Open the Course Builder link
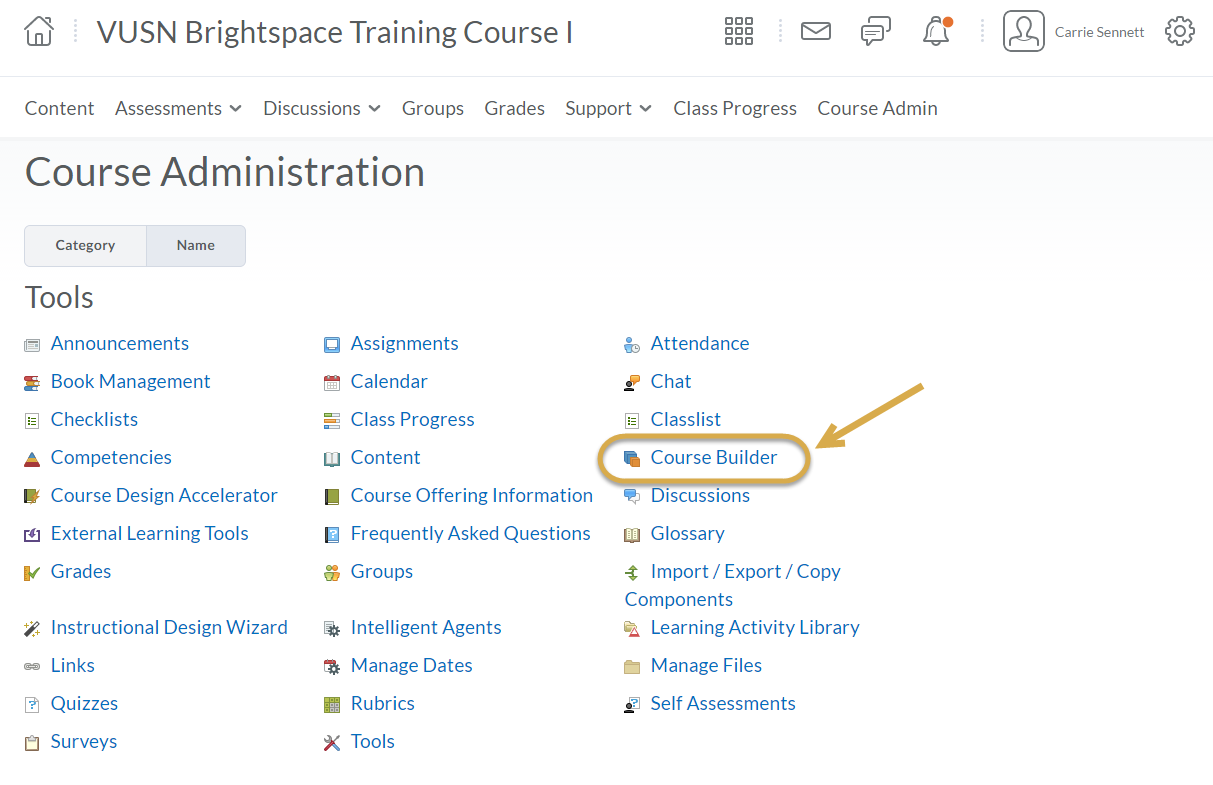The image size is (1213, 785). (714, 457)
